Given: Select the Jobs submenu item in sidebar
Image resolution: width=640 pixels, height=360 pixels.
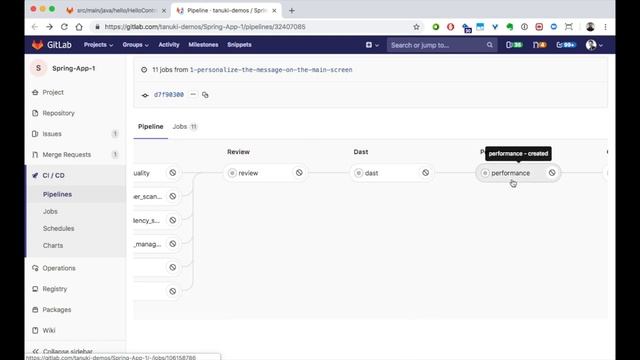Looking at the screenshot, I should [50, 211].
